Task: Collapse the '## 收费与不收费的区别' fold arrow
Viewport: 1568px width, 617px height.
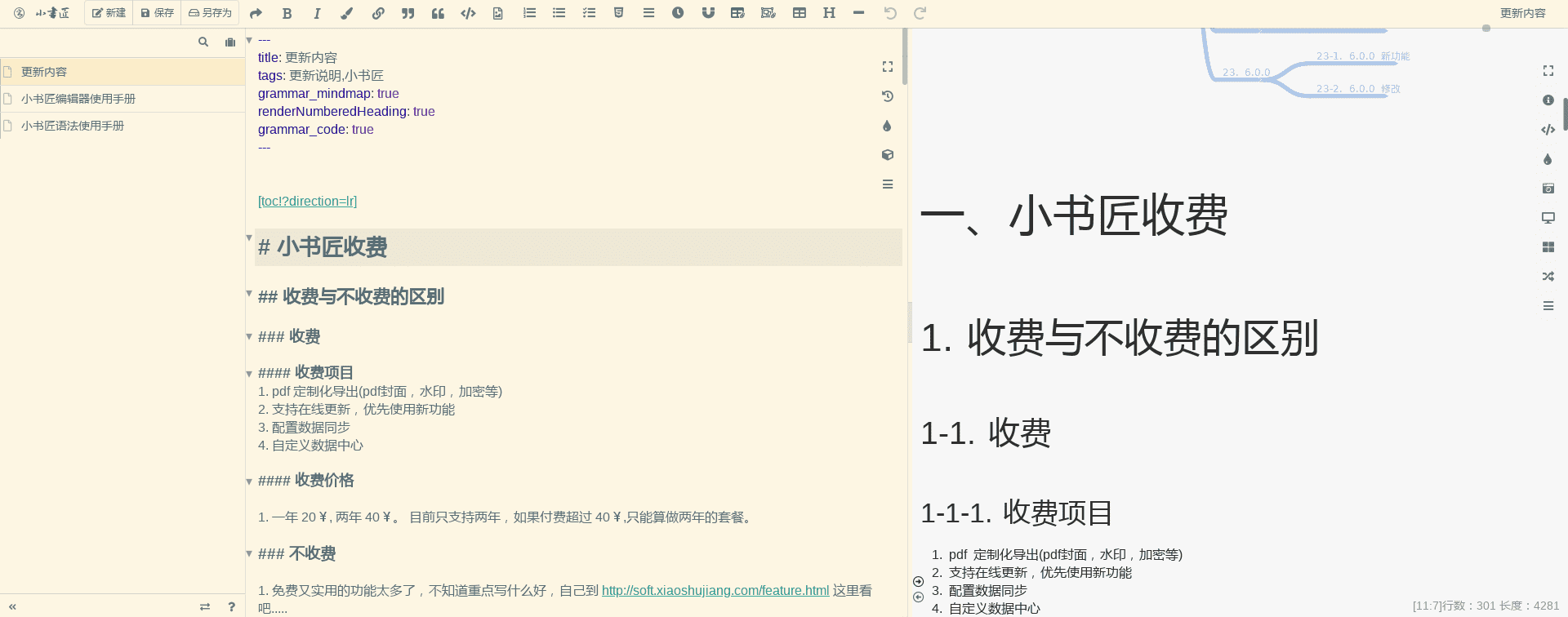Action: [x=249, y=292]
